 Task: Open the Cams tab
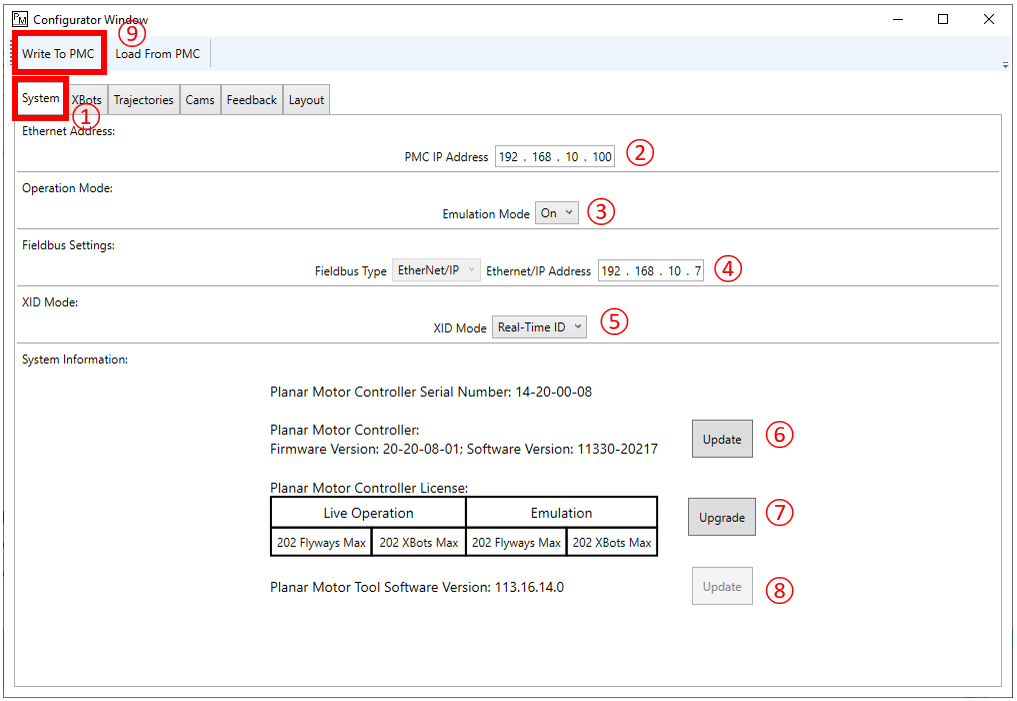coord(200,100)
